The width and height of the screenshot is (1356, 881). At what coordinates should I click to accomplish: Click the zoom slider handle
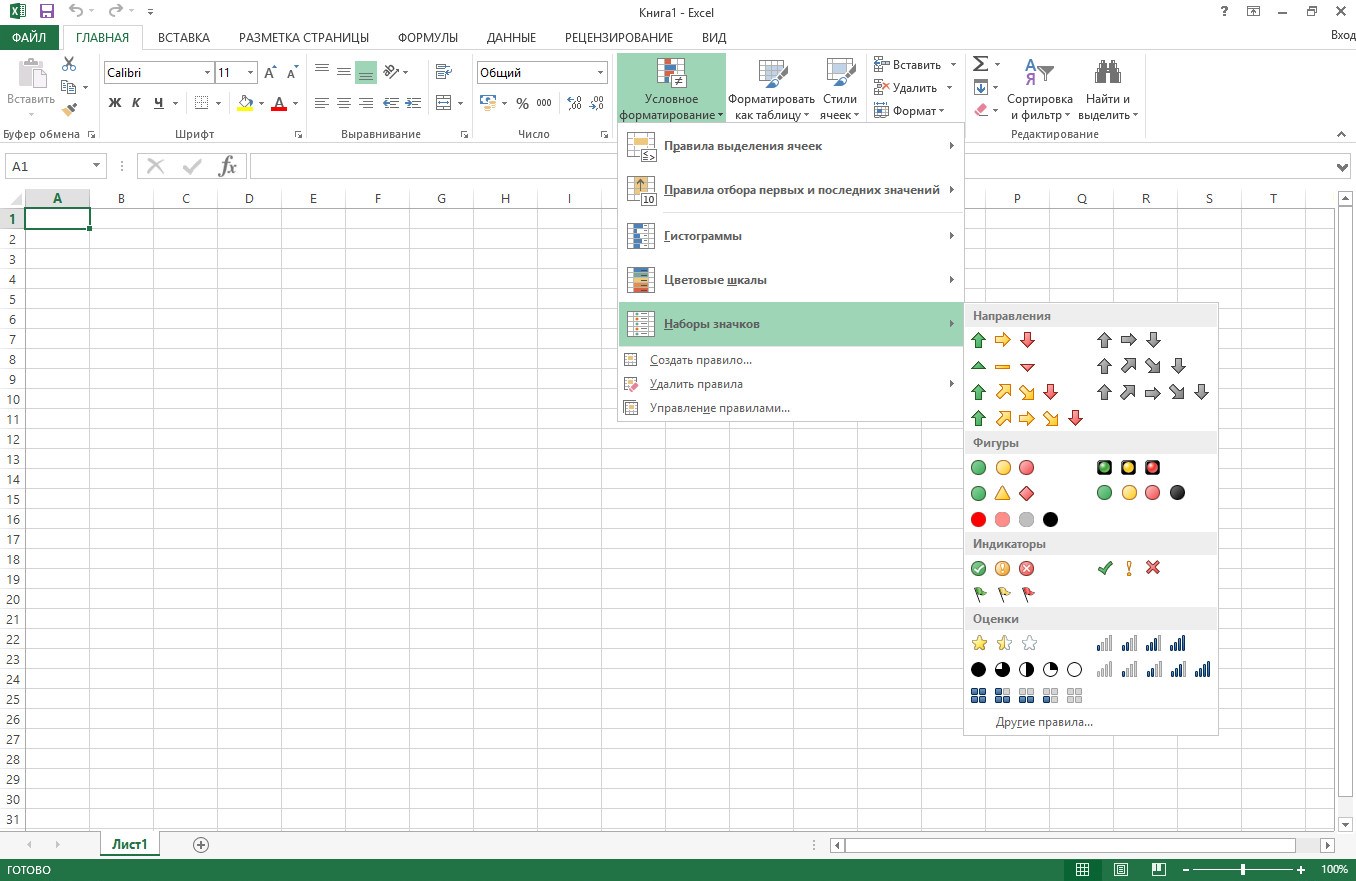(x=1243, y=870)
